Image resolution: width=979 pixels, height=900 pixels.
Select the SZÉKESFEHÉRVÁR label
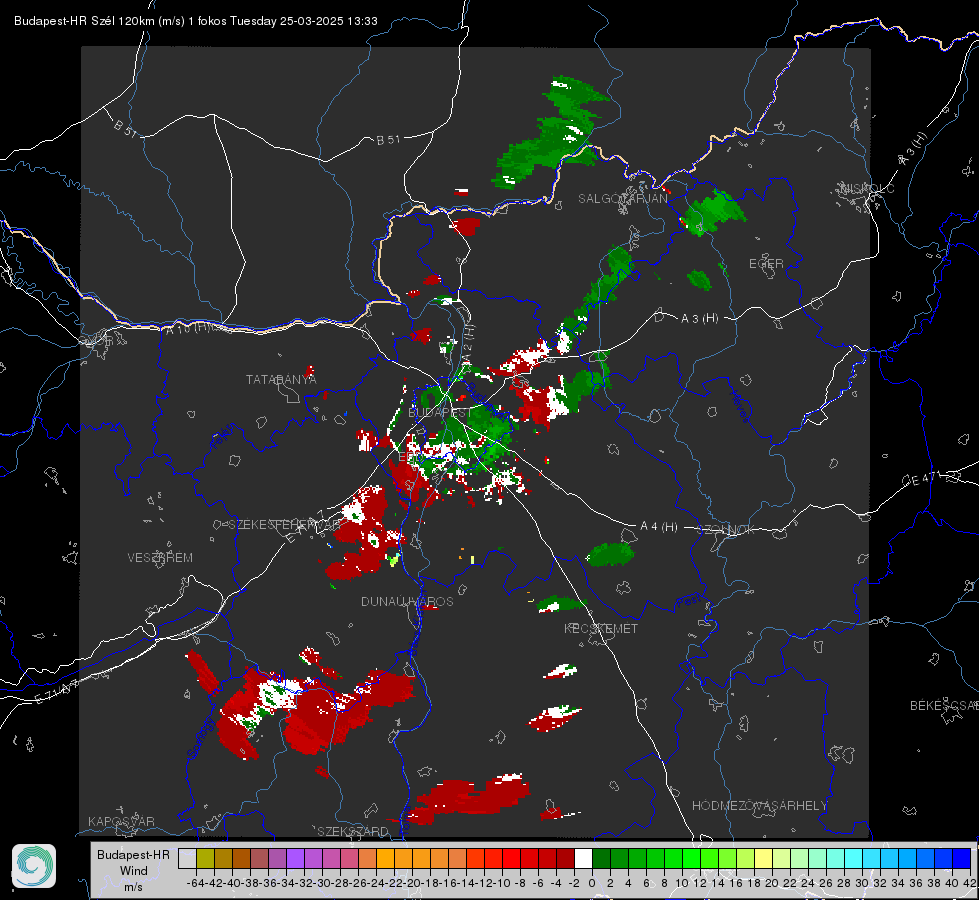(284, 525)
